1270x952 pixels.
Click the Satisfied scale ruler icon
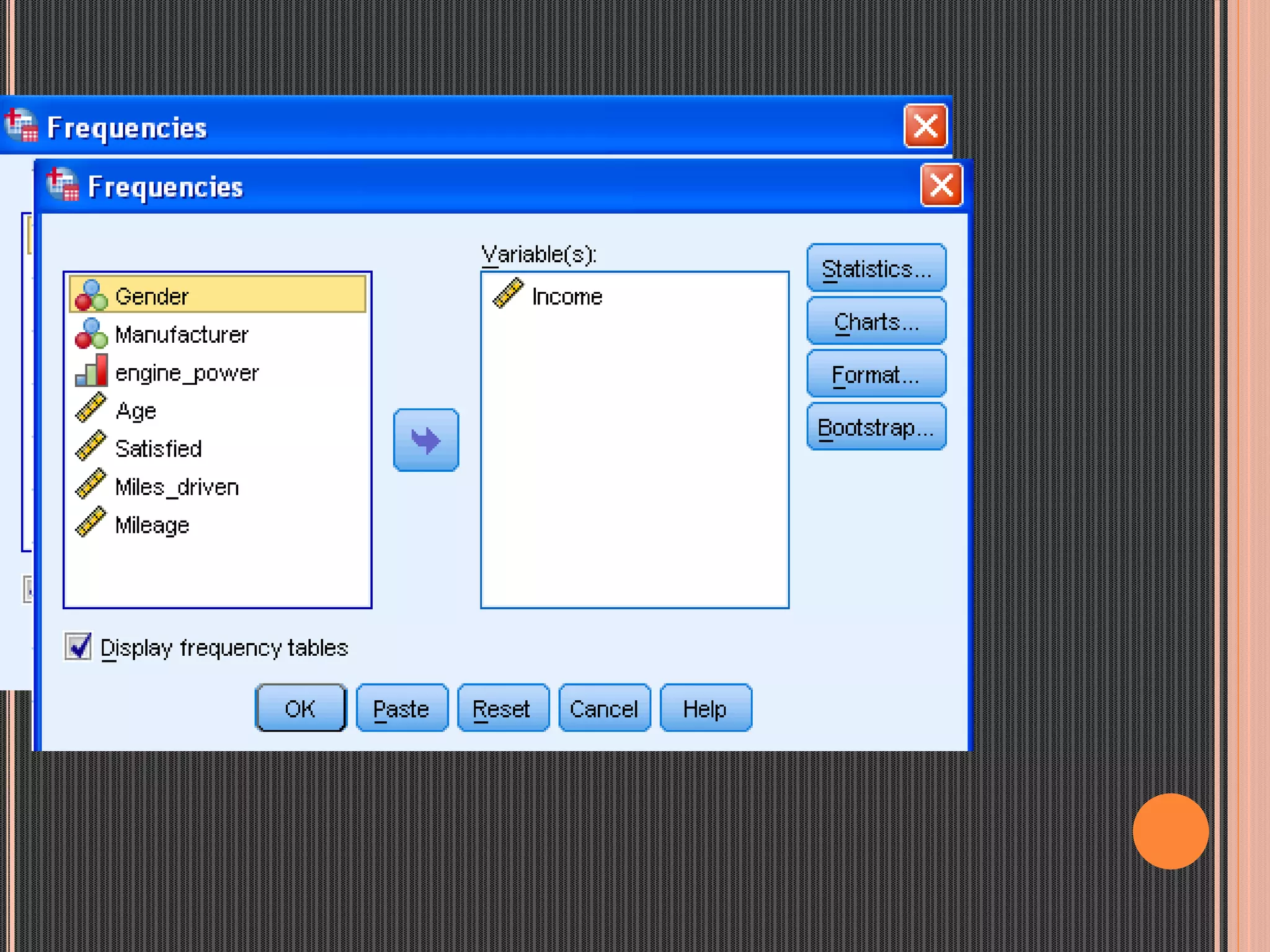pos(91,447)
